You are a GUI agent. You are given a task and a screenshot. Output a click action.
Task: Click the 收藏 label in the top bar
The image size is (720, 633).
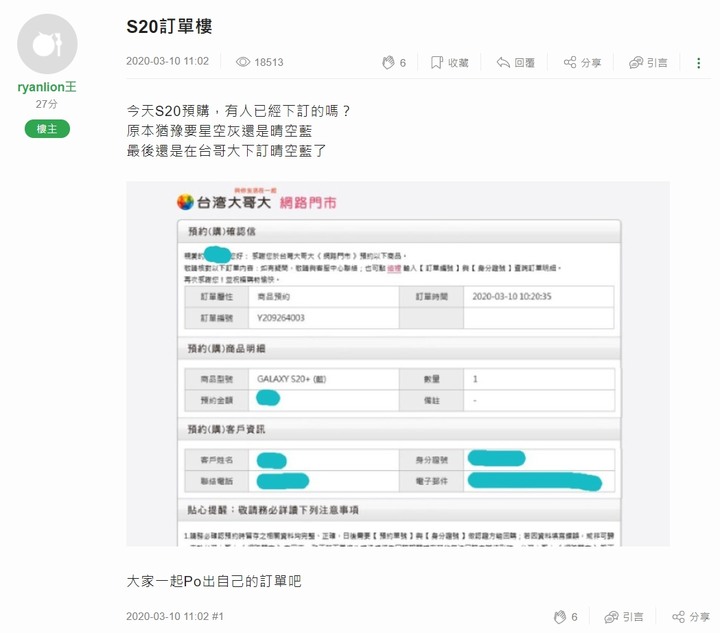point(458,63)
